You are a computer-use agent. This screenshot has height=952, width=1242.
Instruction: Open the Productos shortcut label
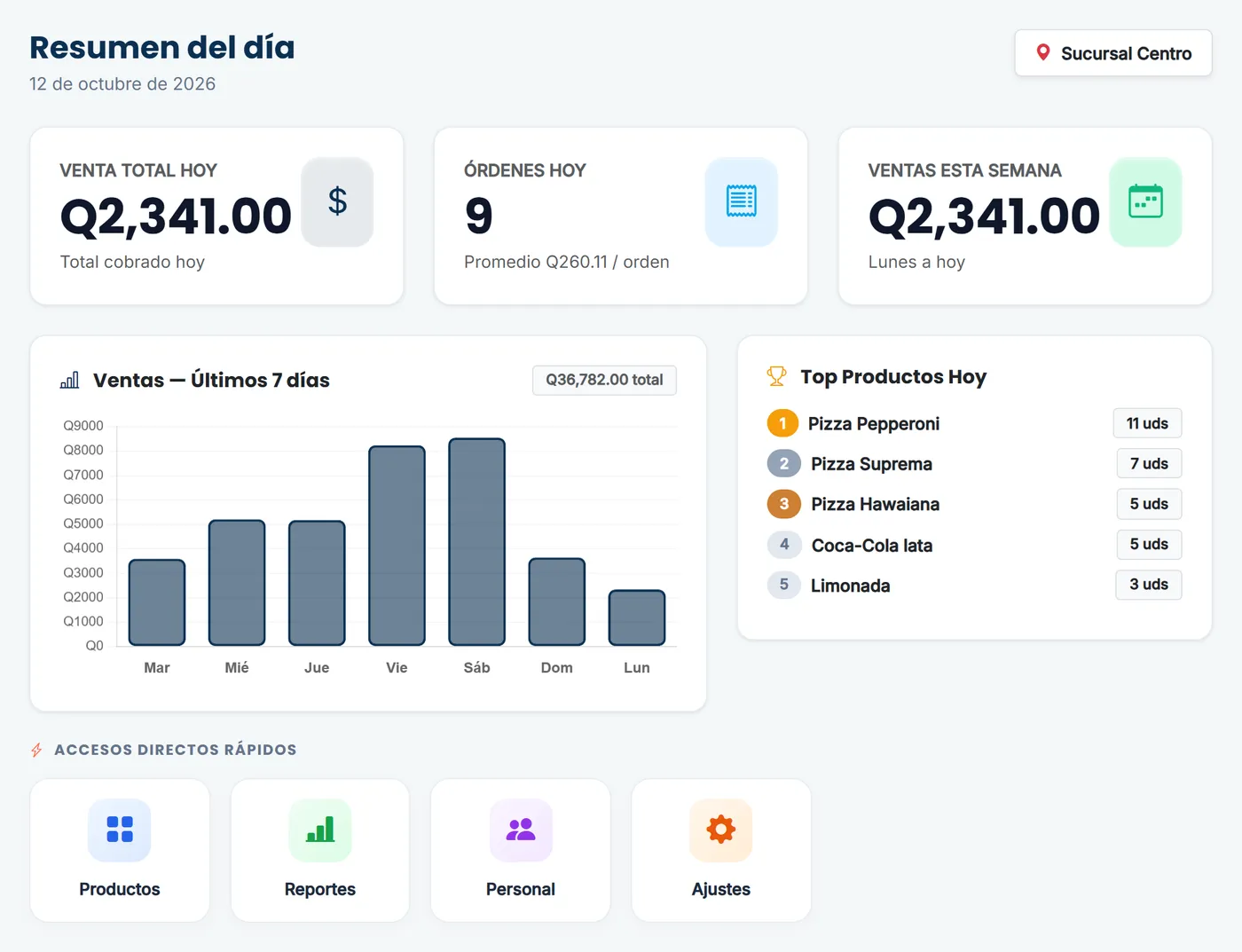coord(120,889)
